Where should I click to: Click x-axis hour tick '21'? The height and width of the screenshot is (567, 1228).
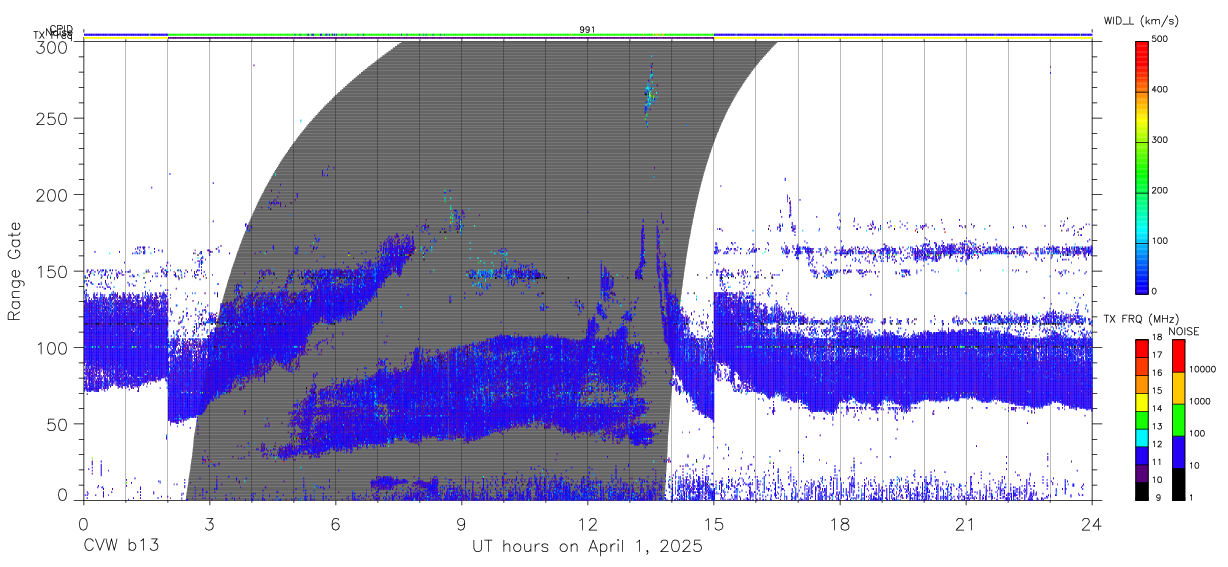point(965,523)
